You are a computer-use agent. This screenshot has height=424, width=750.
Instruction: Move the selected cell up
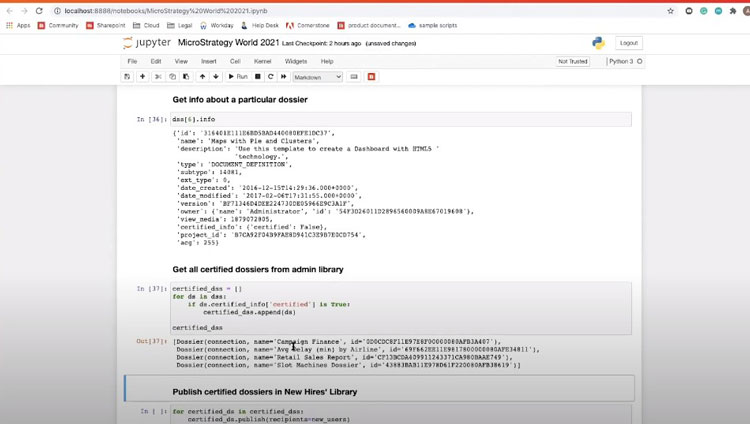pos(202,77)
